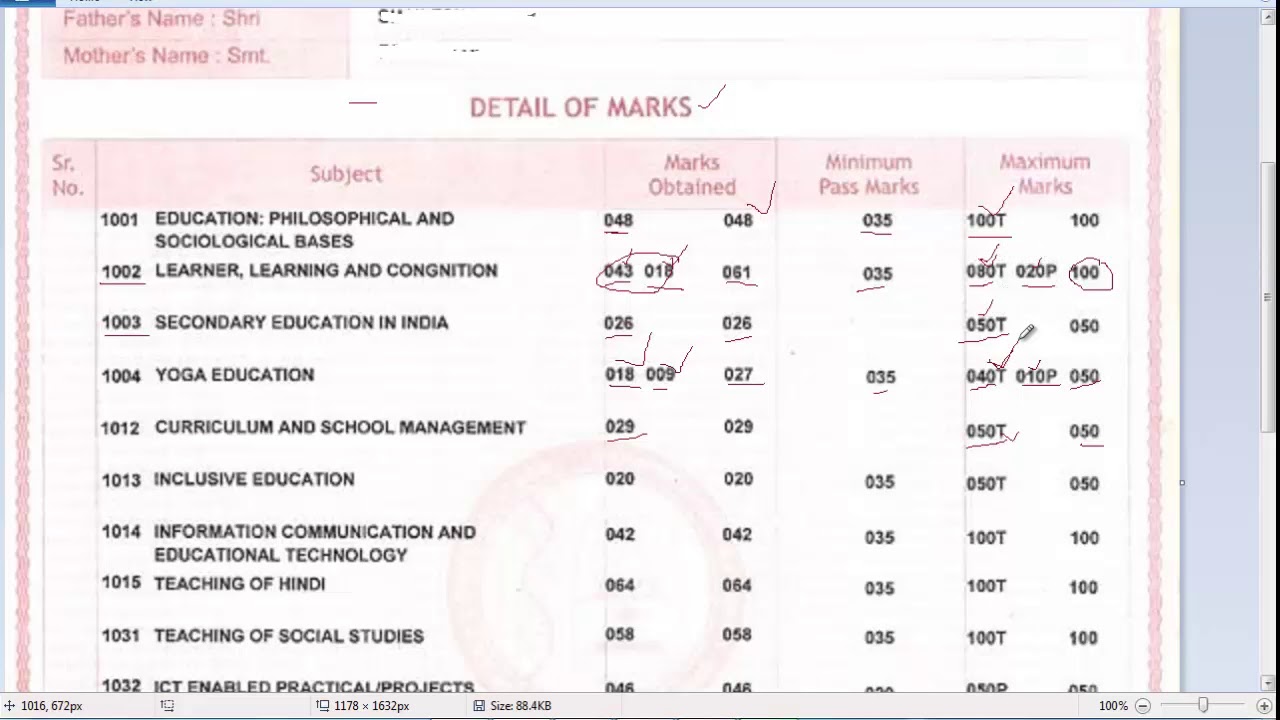Viewport: 1280px width, 720px height.
Task: Click marks '043' in the 1002 row
Action: click(618, 271)
